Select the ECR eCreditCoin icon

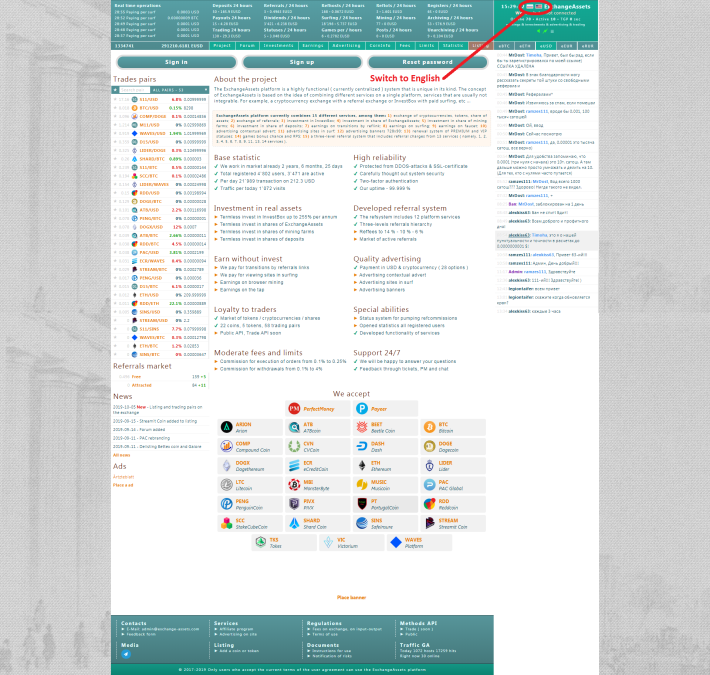point(294,465)
